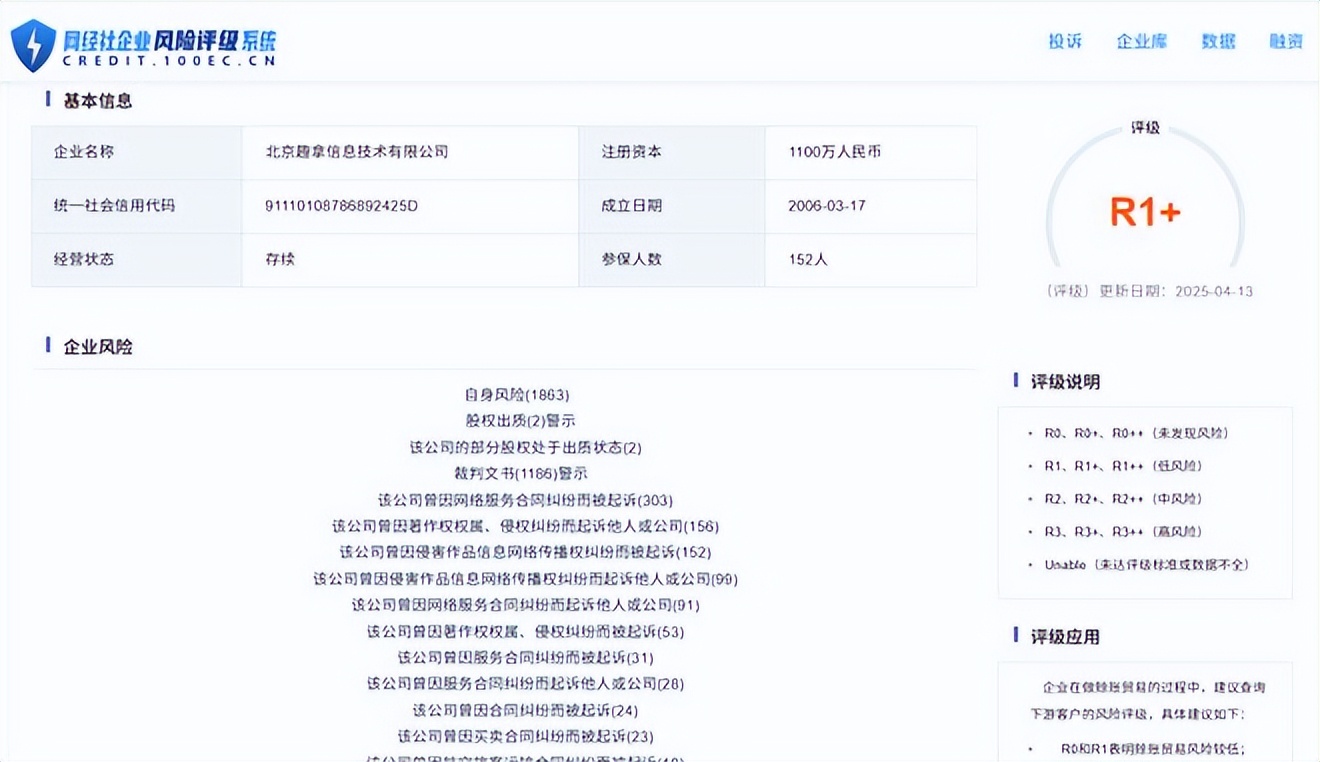Image resolution: width=1320 pixels, height=762 pixels.
Task: Click the 152人 value
Action: (x=808, y=260)
